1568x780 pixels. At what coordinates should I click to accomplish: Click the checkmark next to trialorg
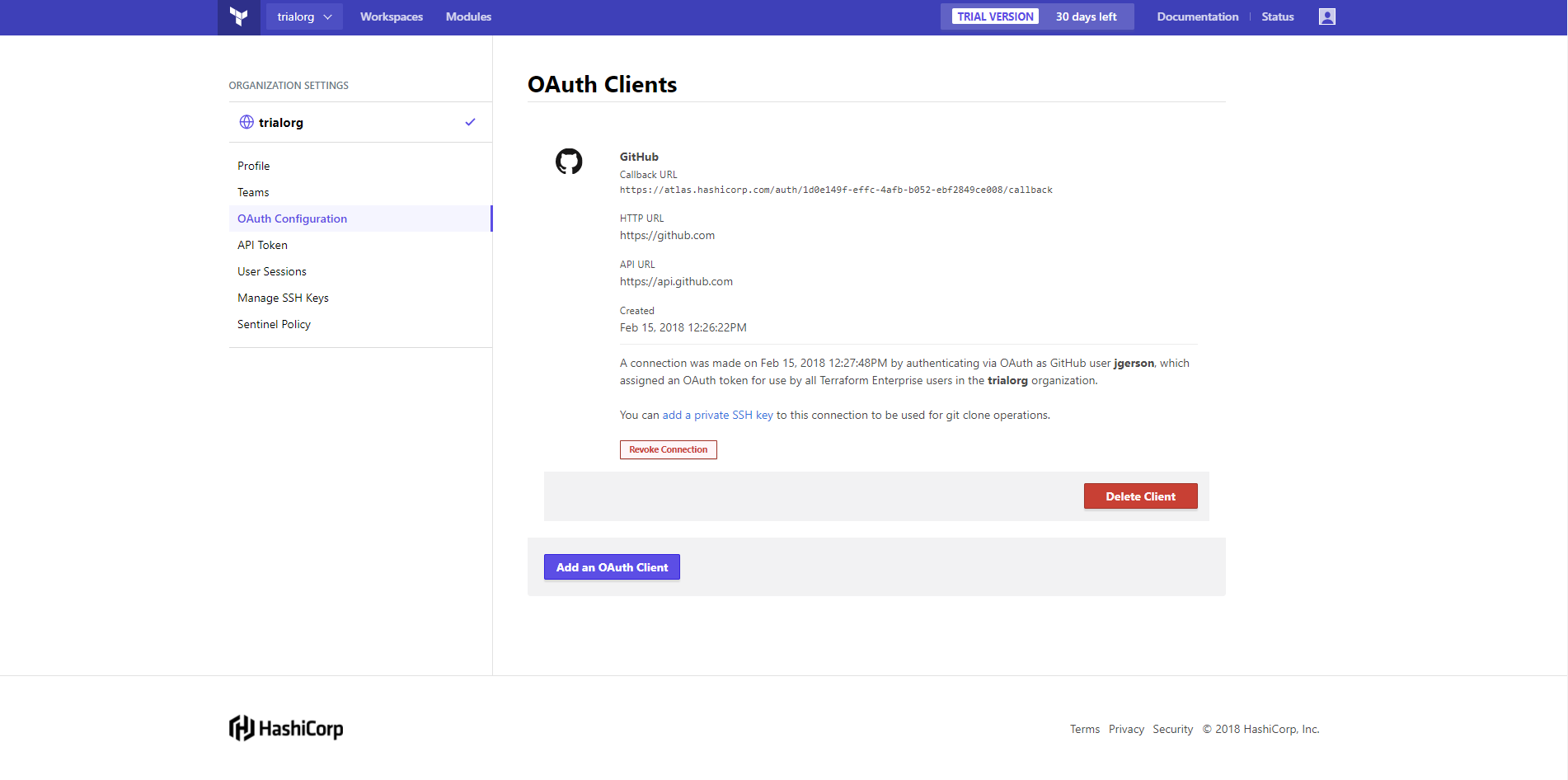(470, 122)
